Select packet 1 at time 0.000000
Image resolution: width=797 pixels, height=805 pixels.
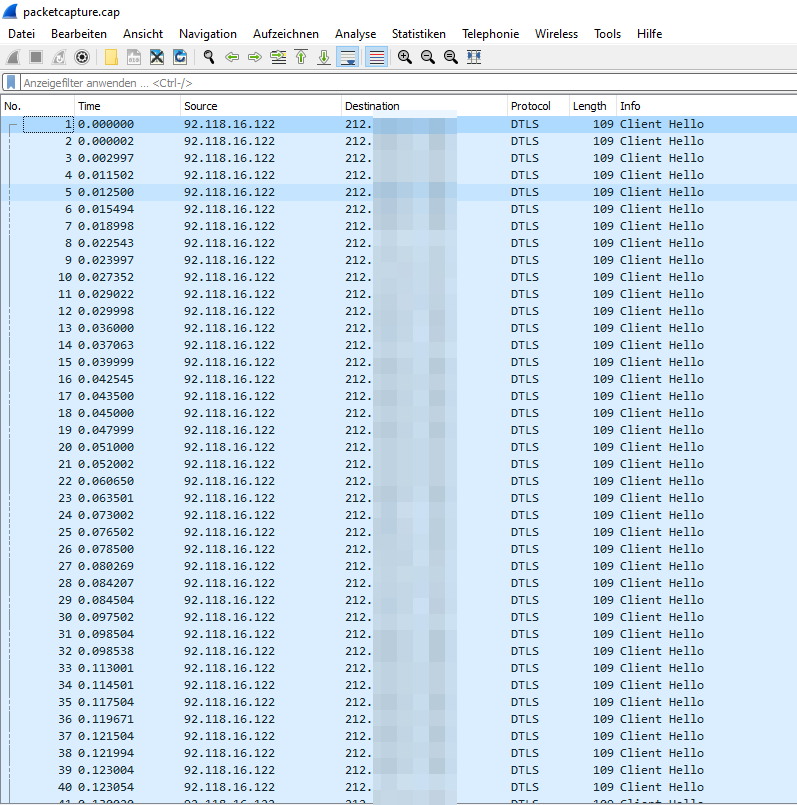398,124
